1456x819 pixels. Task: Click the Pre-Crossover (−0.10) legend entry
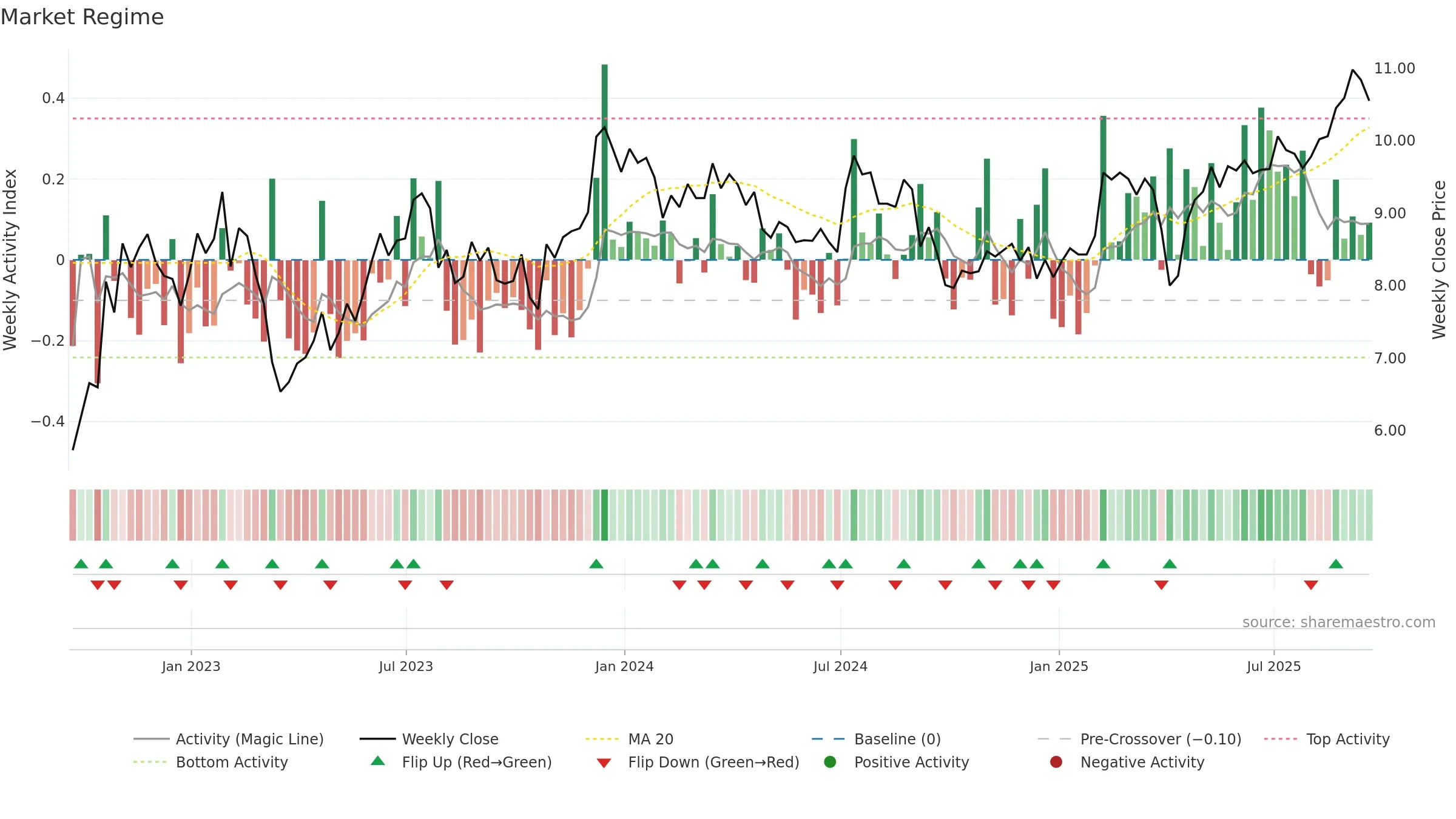[1139, 739]
